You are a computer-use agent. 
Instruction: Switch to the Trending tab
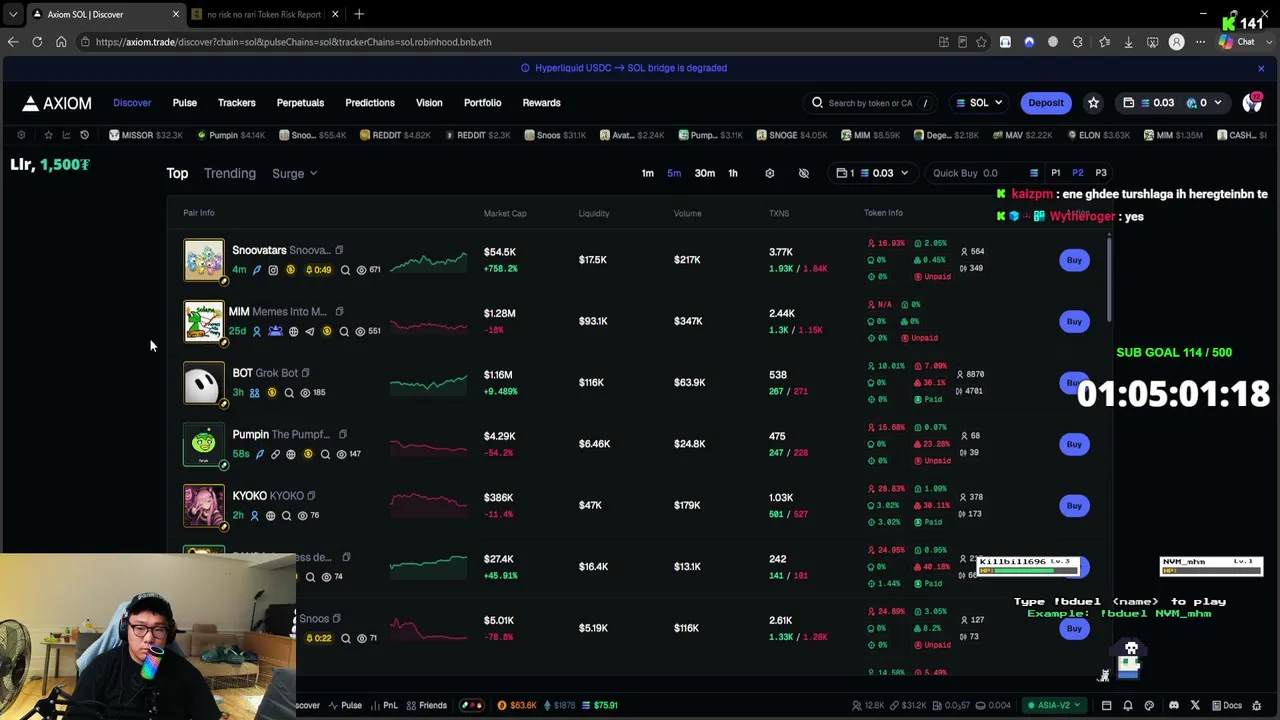(x=230, y=174)
